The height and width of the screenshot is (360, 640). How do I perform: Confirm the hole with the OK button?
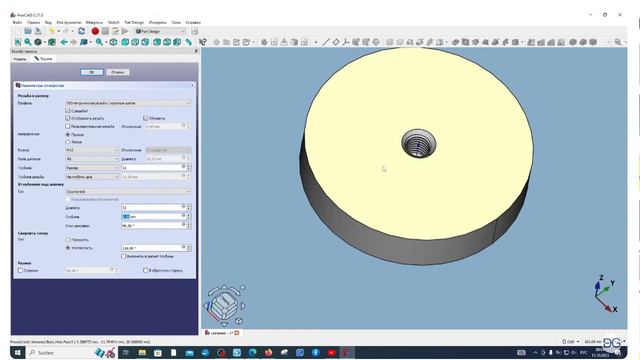click(91, 72)
